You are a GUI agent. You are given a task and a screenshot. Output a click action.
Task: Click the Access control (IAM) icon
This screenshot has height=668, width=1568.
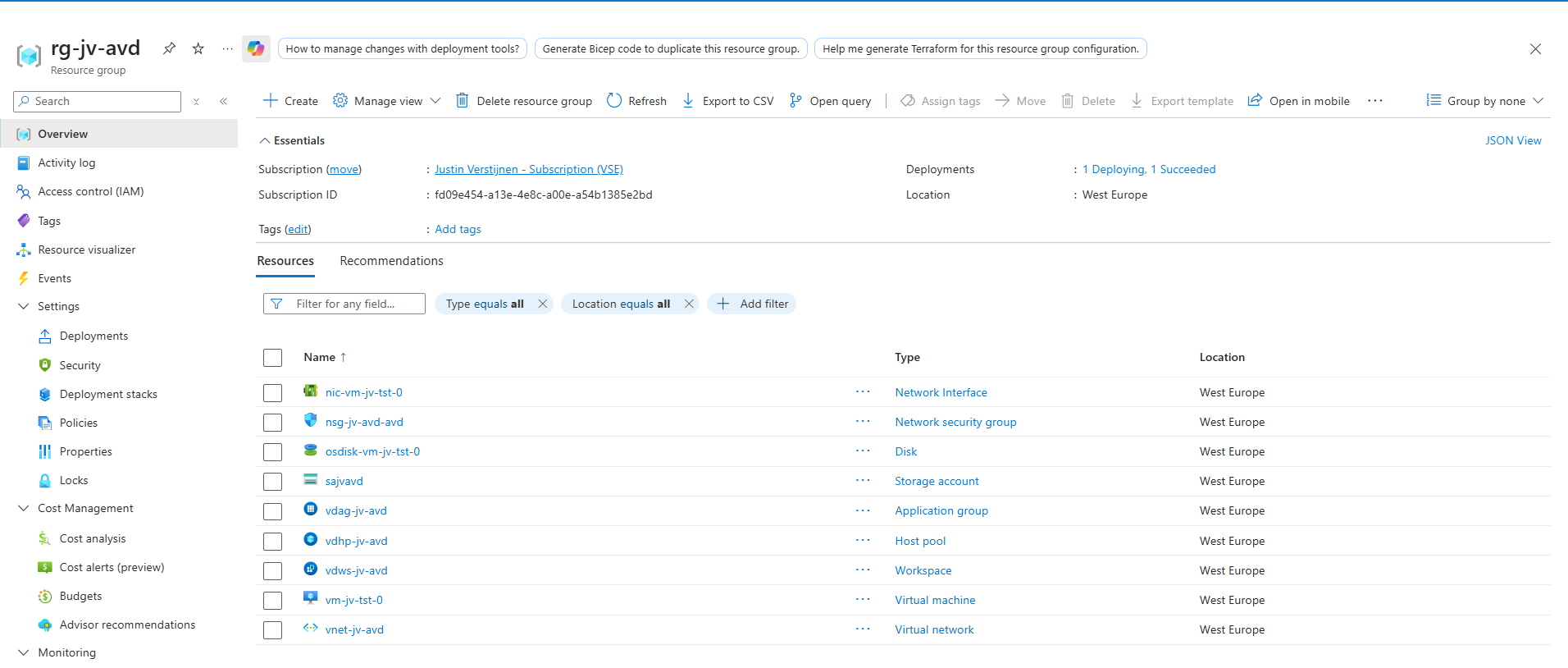click(24, 191)
